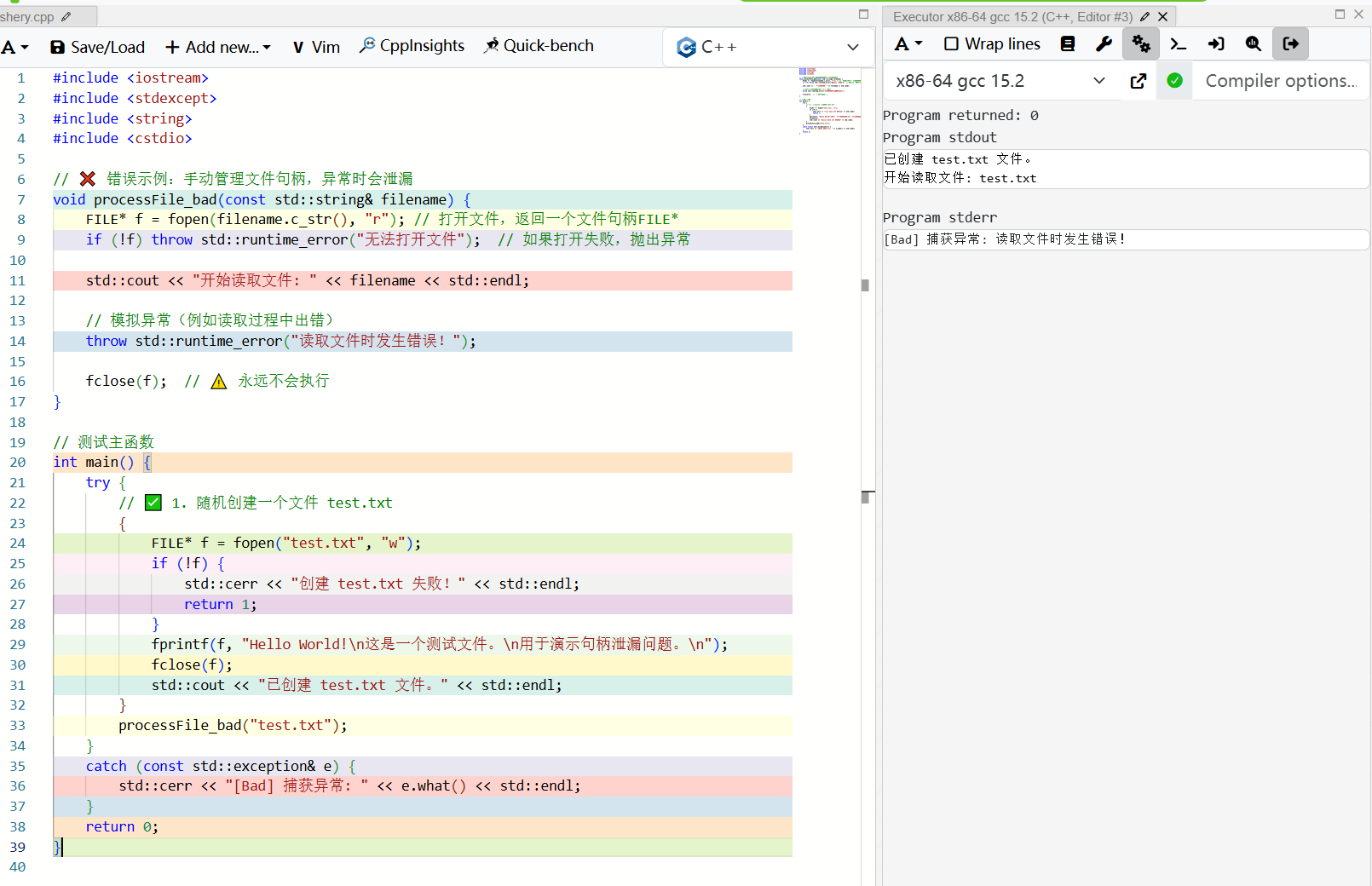This screenshot has height=886, width=1372.
Task: Toggle compilation output with the gears icon
Action: [x=1141, y=43]
